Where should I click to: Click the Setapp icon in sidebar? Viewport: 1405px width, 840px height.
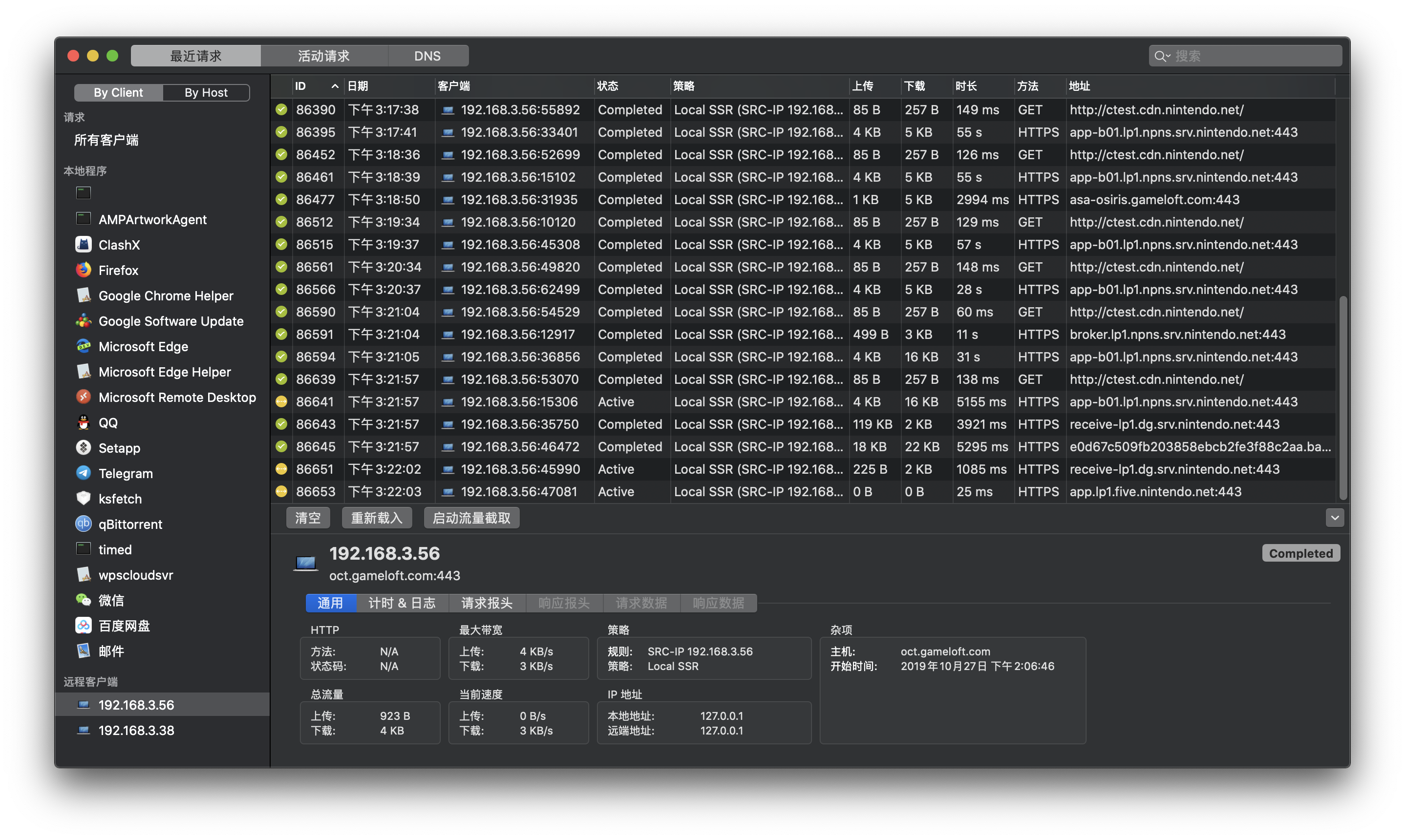[84, 448]
